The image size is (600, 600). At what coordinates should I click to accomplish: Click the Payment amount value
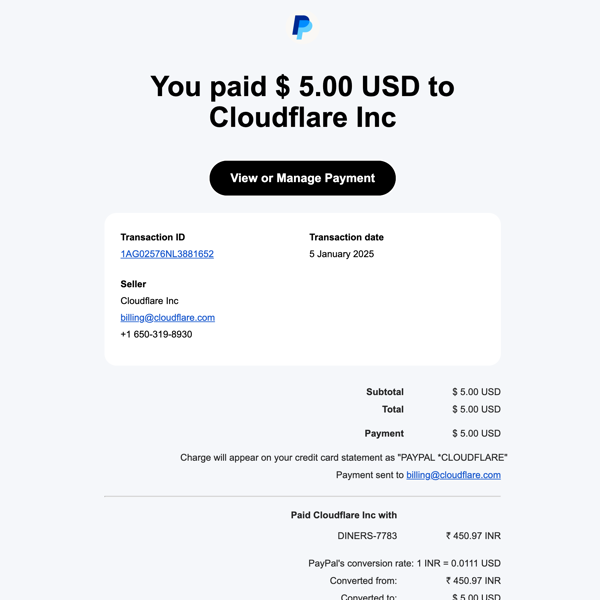click(x=476, y=433)
